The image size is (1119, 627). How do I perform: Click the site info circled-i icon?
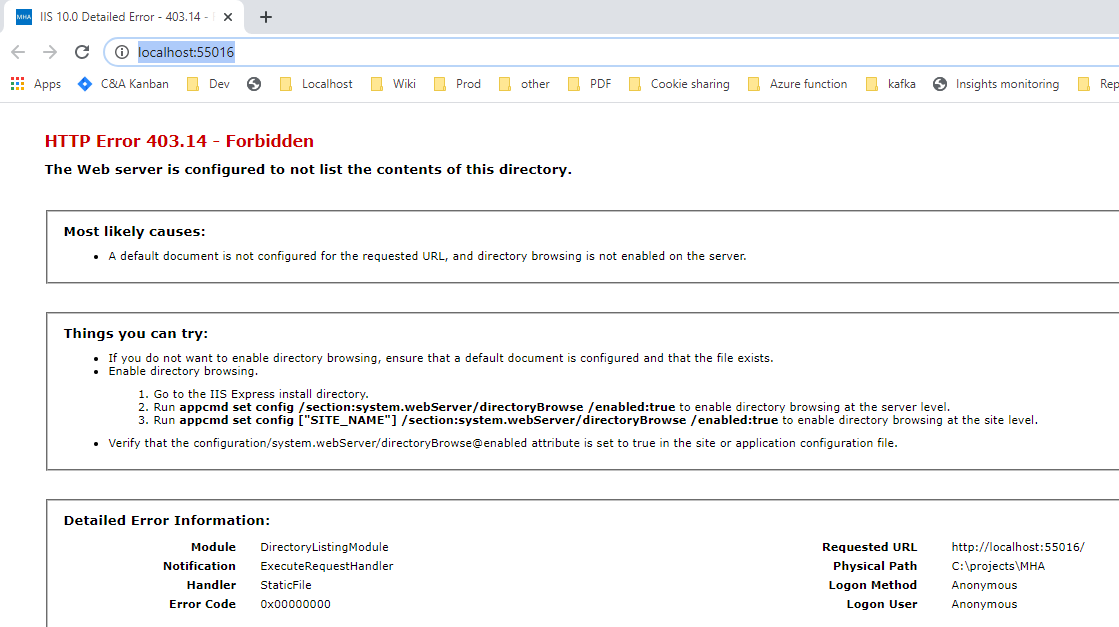[x=120, y=52]
